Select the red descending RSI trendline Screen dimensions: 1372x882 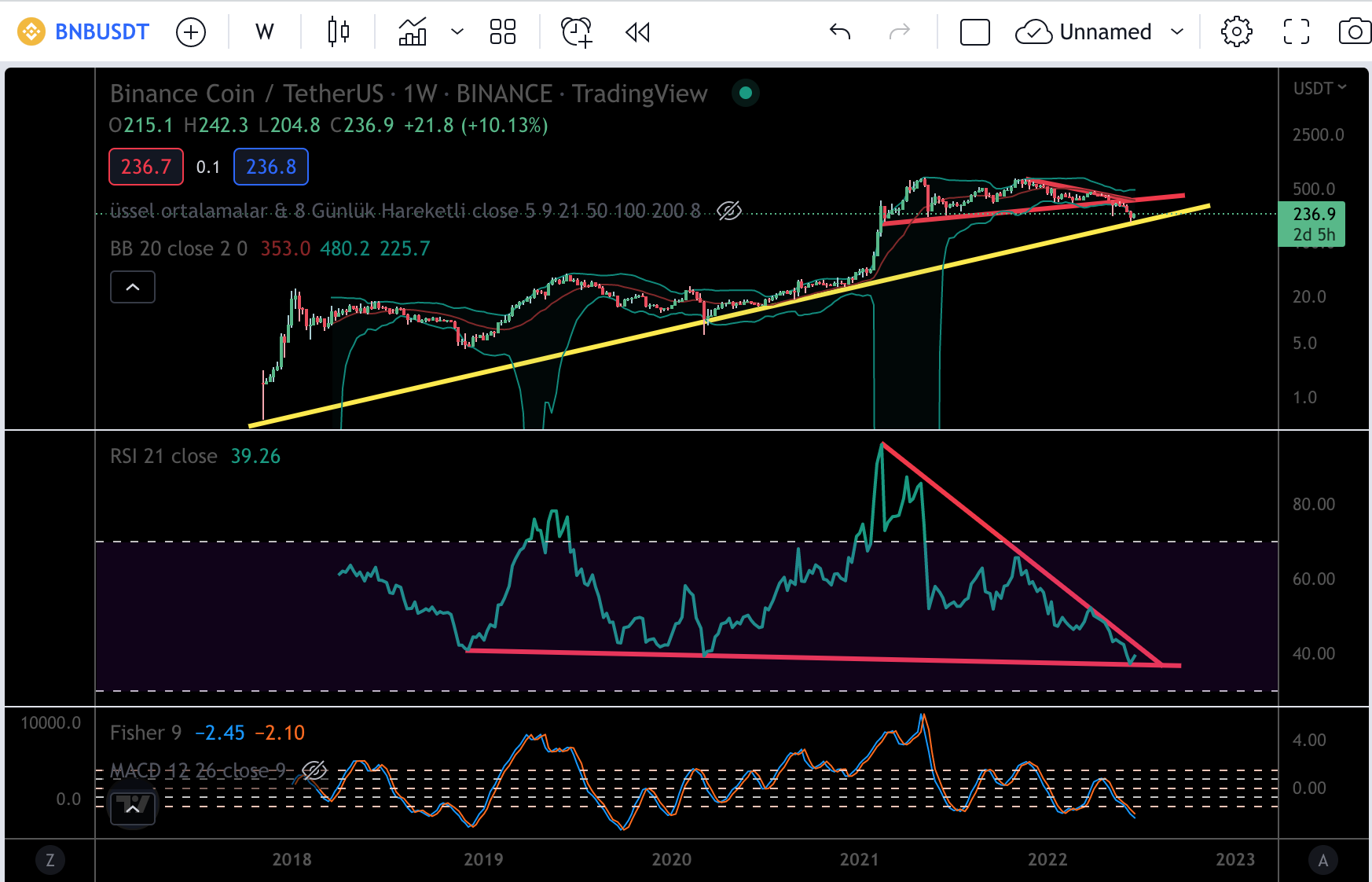click(x=1022, y=553)
